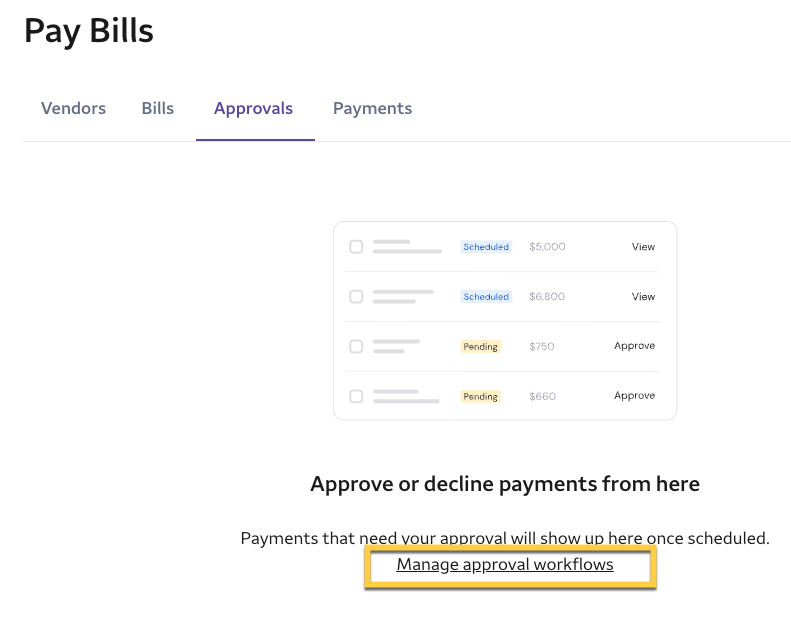Approve the $750 pending payment
Image resolution: width=791 pixels, height=633 pixels.
(634, 346)
